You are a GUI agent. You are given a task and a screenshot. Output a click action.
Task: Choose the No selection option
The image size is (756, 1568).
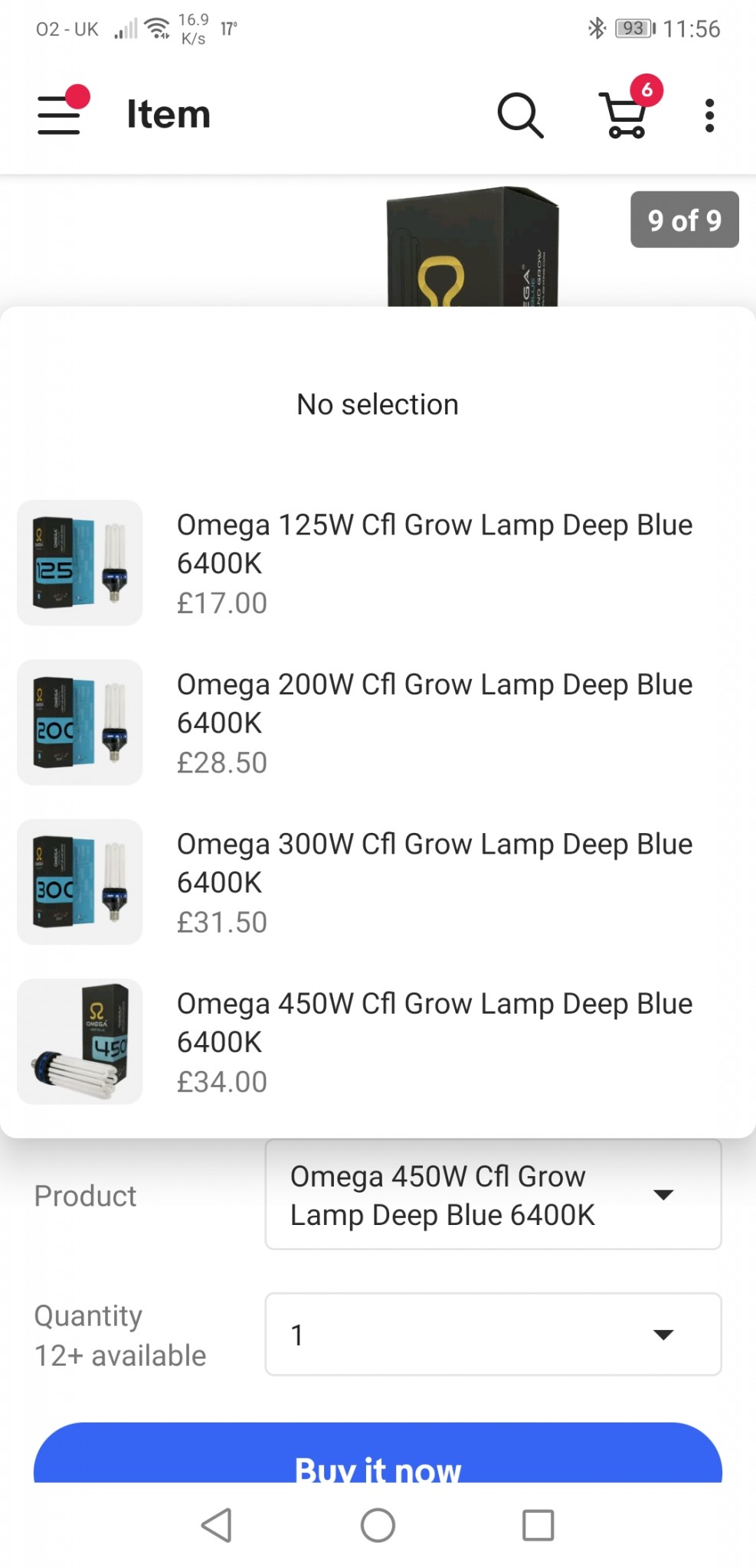point(378,404)
